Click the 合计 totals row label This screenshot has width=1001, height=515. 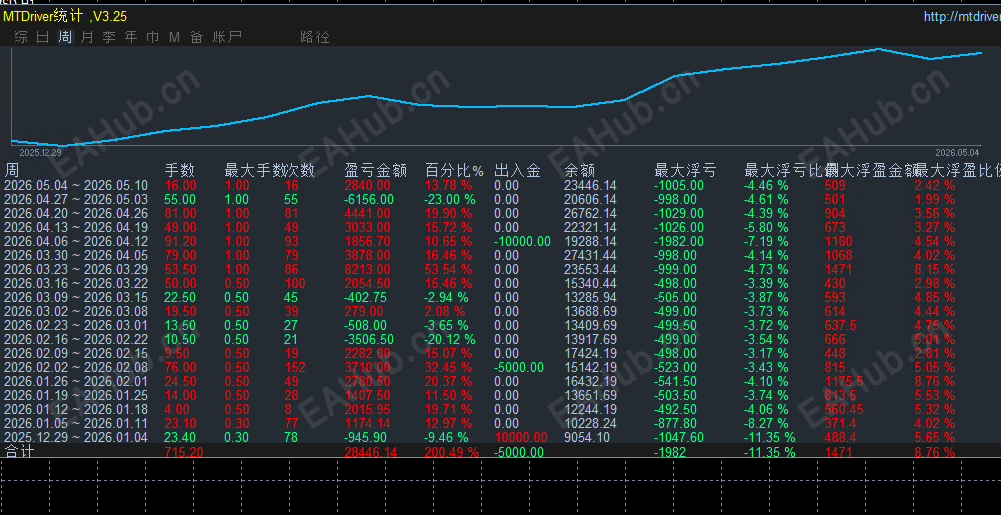(x=19, y=452)
